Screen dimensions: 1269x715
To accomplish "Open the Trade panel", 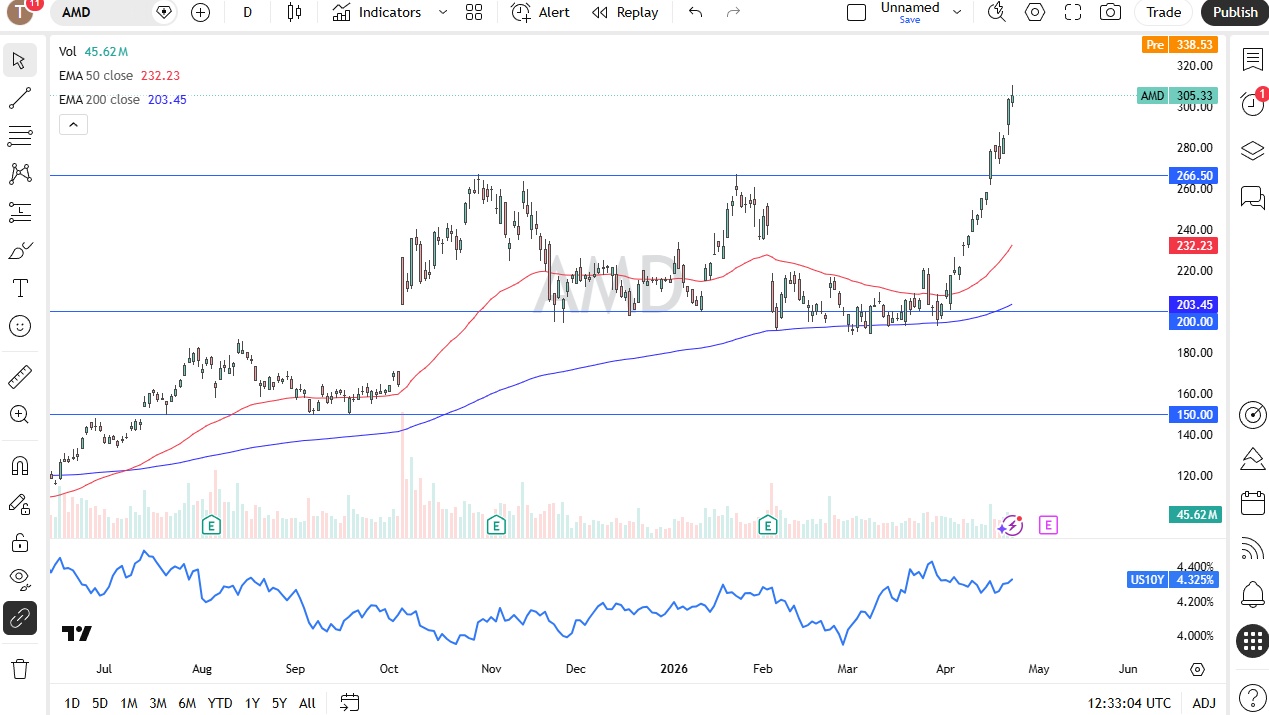I will (x=1163, y=12).
